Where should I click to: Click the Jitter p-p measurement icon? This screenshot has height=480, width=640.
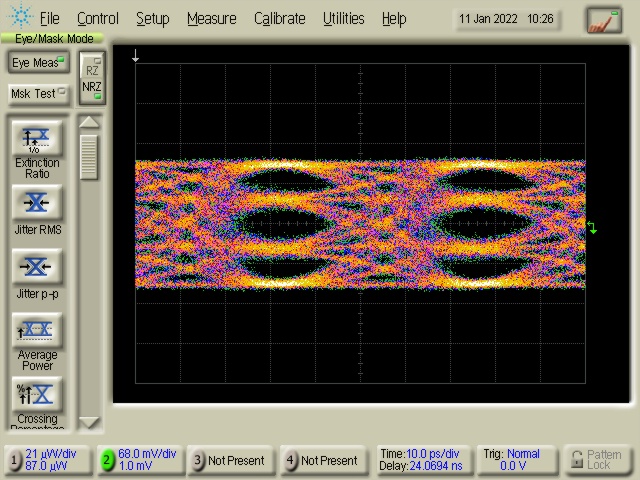[37, 267]
